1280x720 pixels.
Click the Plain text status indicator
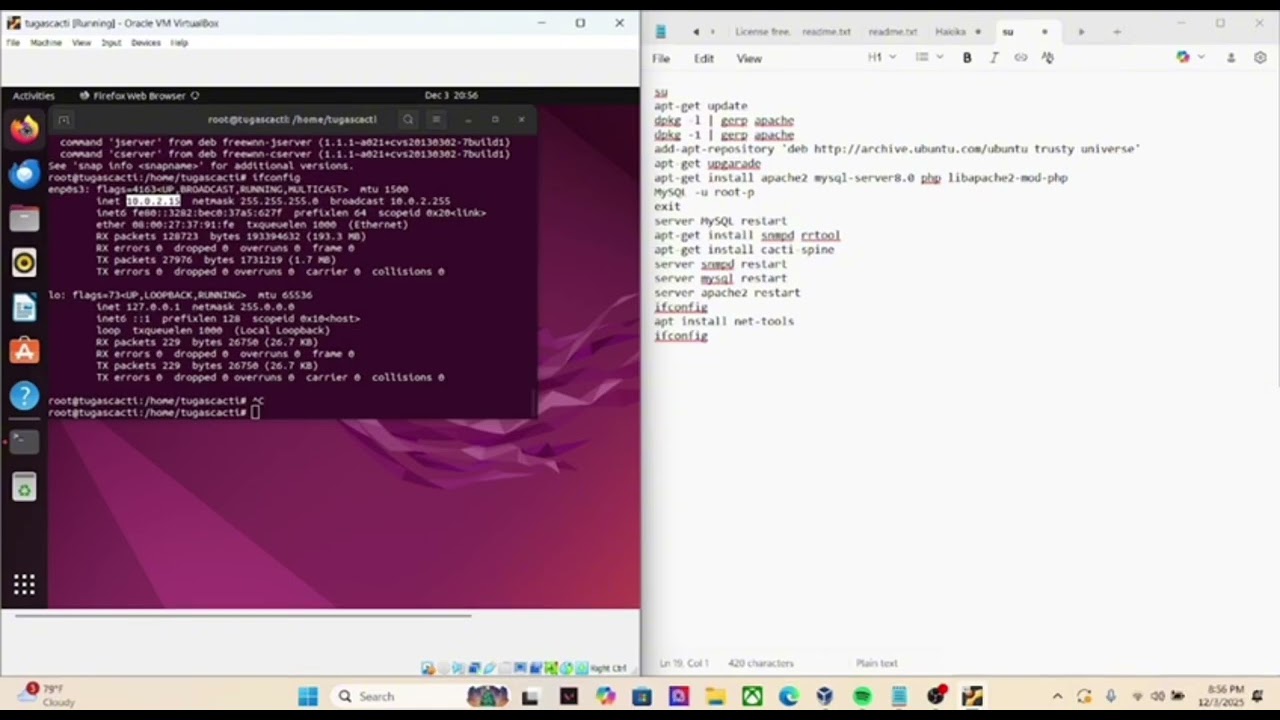(x=876, y=663)
